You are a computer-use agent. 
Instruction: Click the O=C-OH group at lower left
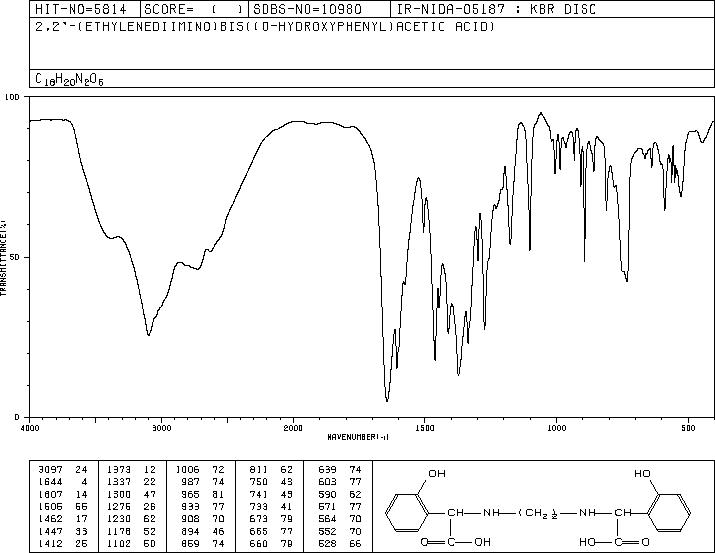point(456,543)
